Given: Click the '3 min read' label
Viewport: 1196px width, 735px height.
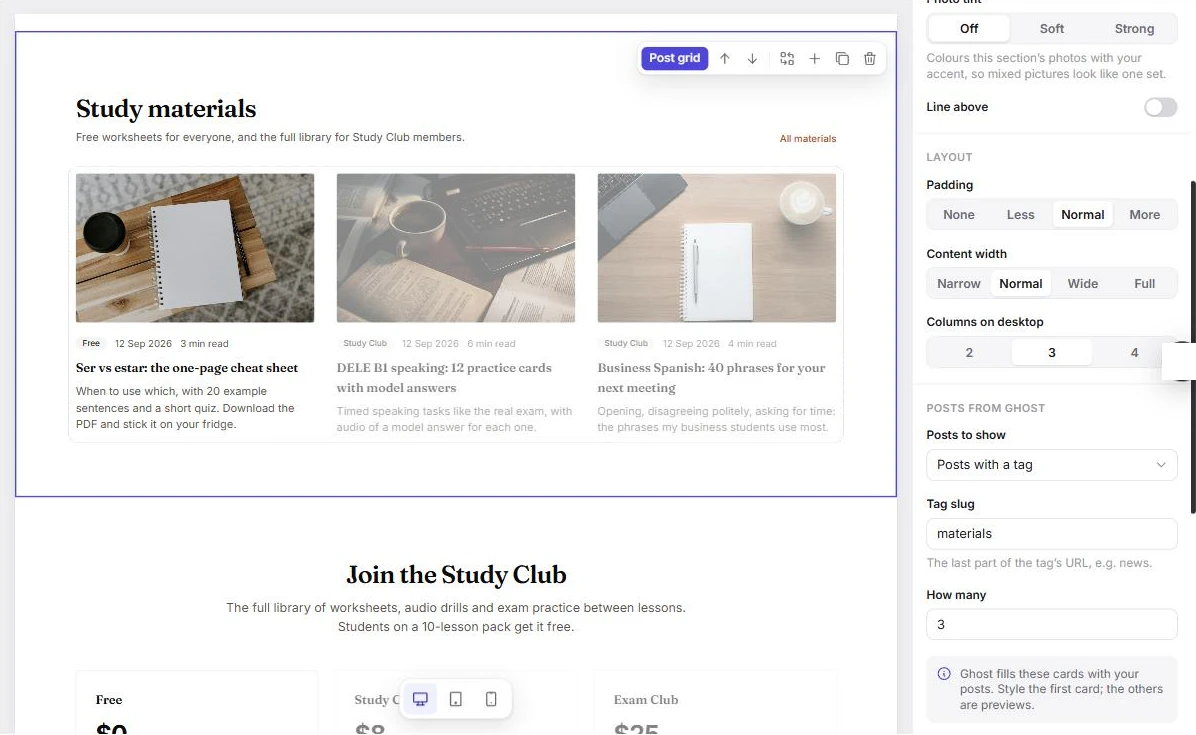Looking at the screenshot, I should pyautogui.click(x=204, y=344).
